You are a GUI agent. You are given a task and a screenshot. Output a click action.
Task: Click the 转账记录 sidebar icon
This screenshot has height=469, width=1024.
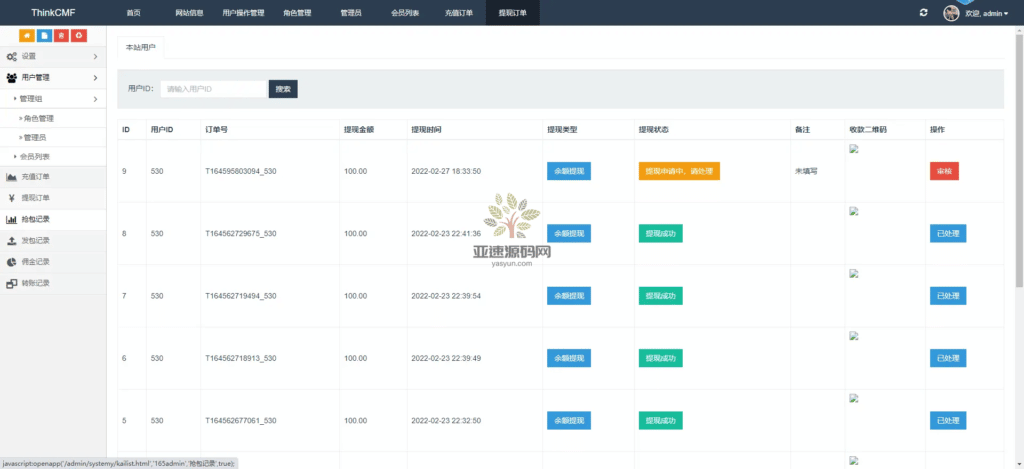point(11,283)
